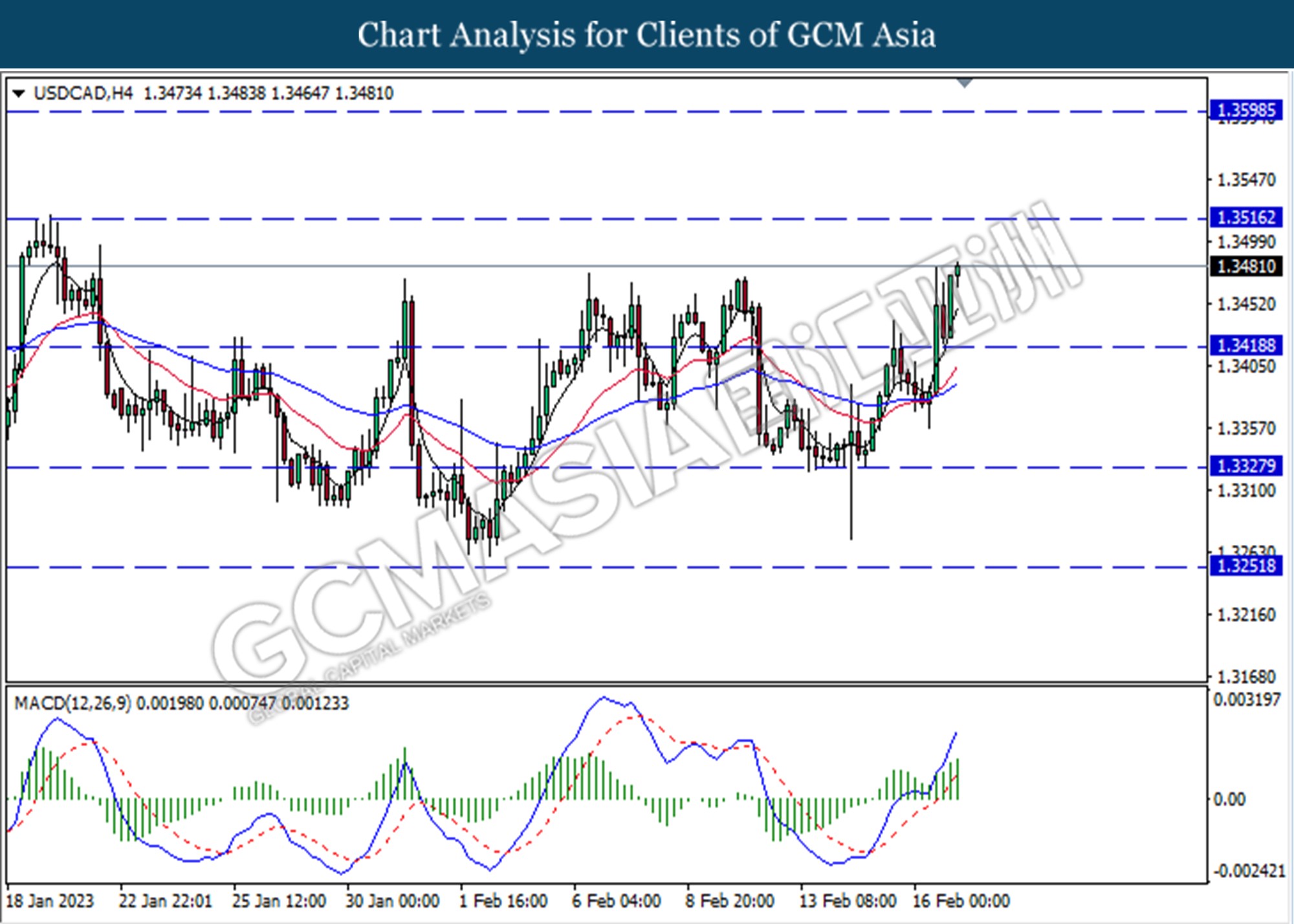
Task: Click the 1.34520 price scale value
Action: pos(1246,304)
